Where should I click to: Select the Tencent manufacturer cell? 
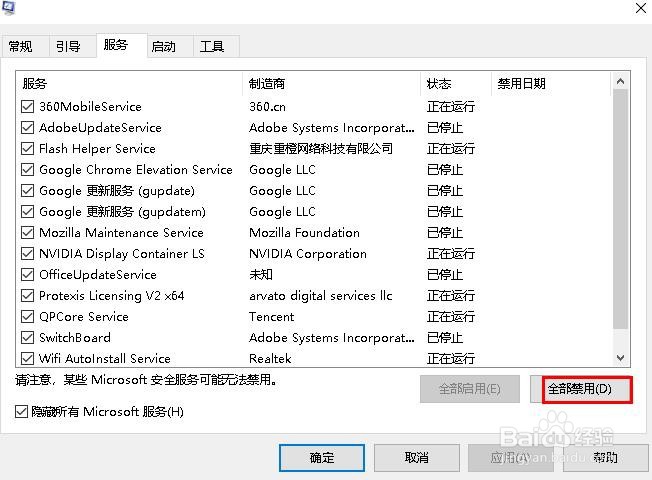(x=272, y=317)
